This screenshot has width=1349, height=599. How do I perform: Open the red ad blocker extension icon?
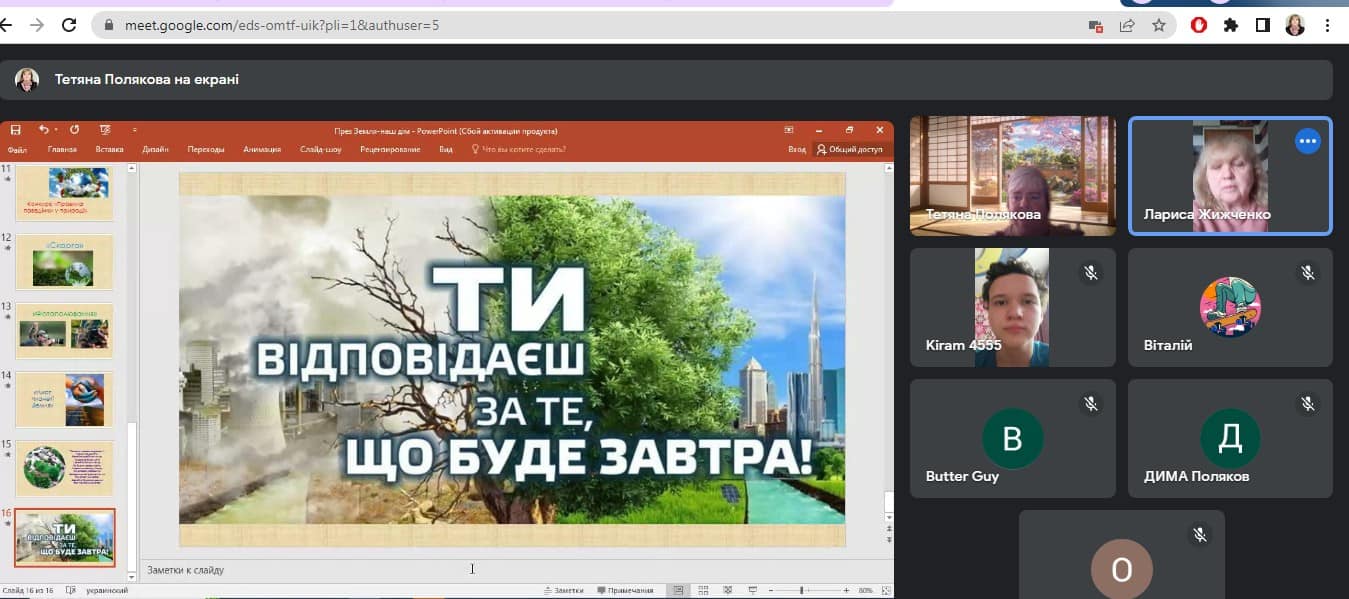pyautogui.click(x=1199, y=26)
